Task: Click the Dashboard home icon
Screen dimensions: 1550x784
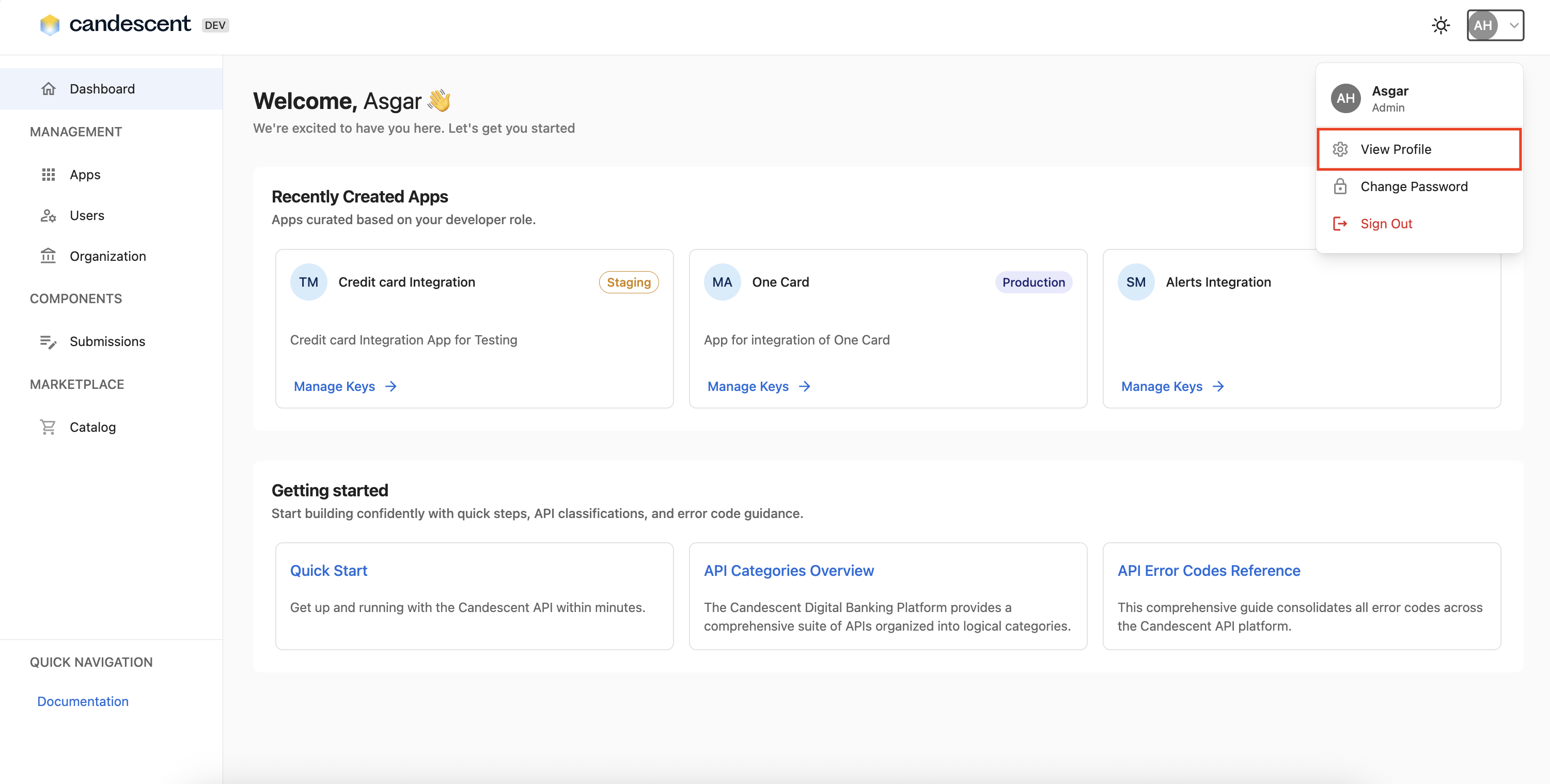Action: [48, 89]
